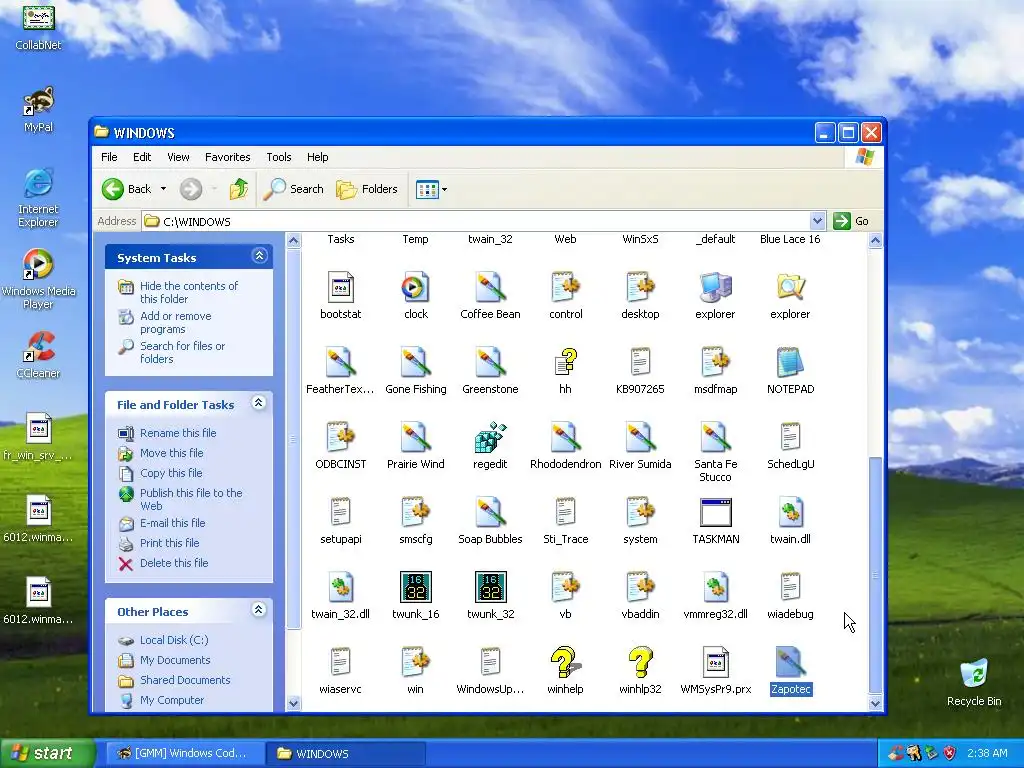This screenshot has width=1024, height=768.
Task: Open the Edit menu
Action: [x=142, y=157]
